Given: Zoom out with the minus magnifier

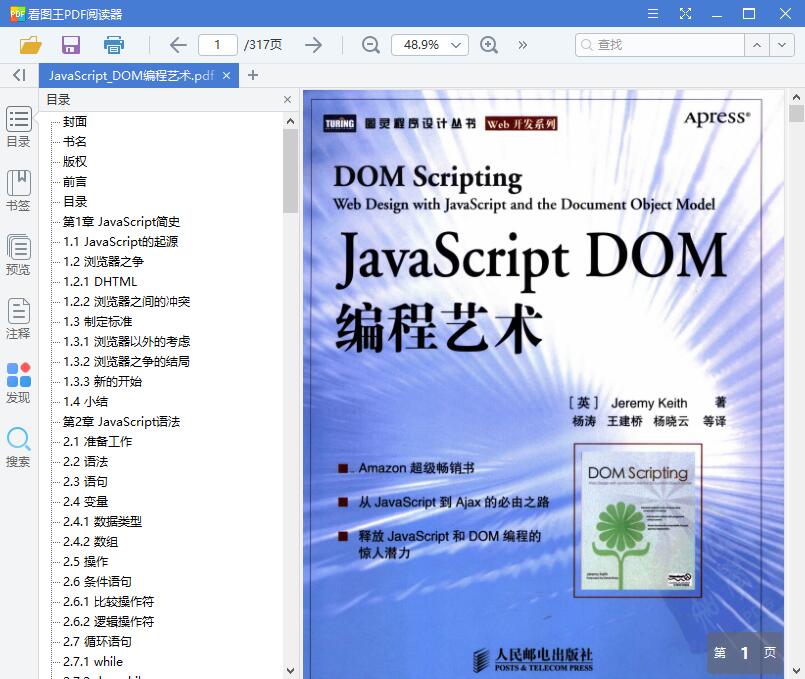Looking at the screenshot, I should coord(370,45).
